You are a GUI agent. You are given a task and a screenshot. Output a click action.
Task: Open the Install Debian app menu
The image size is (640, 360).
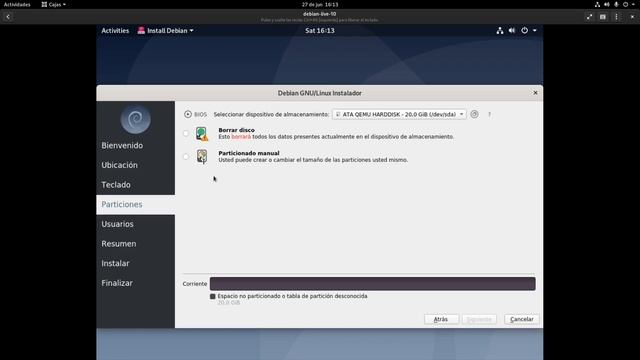165,31
